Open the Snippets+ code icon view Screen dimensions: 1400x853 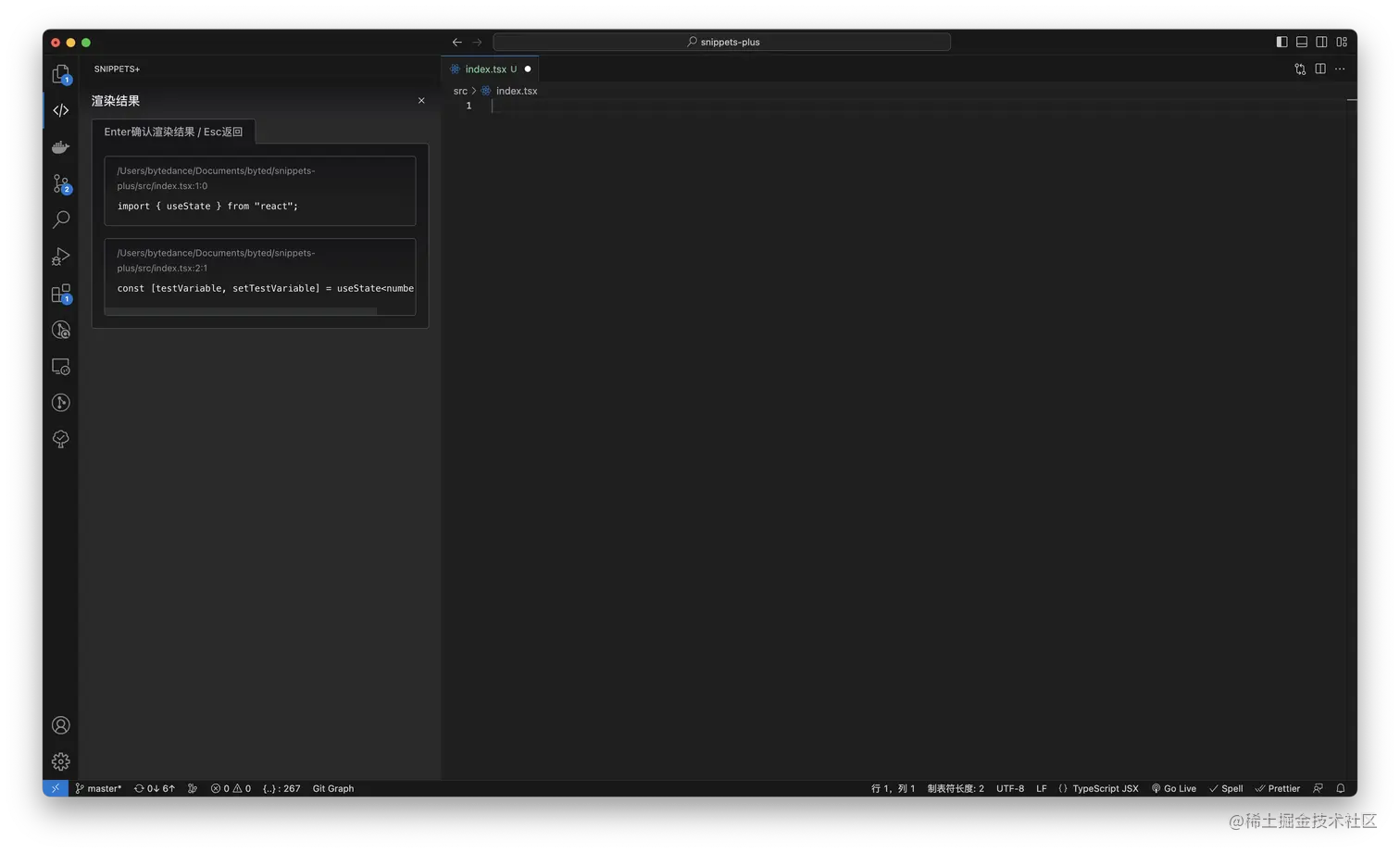(61, 110)
